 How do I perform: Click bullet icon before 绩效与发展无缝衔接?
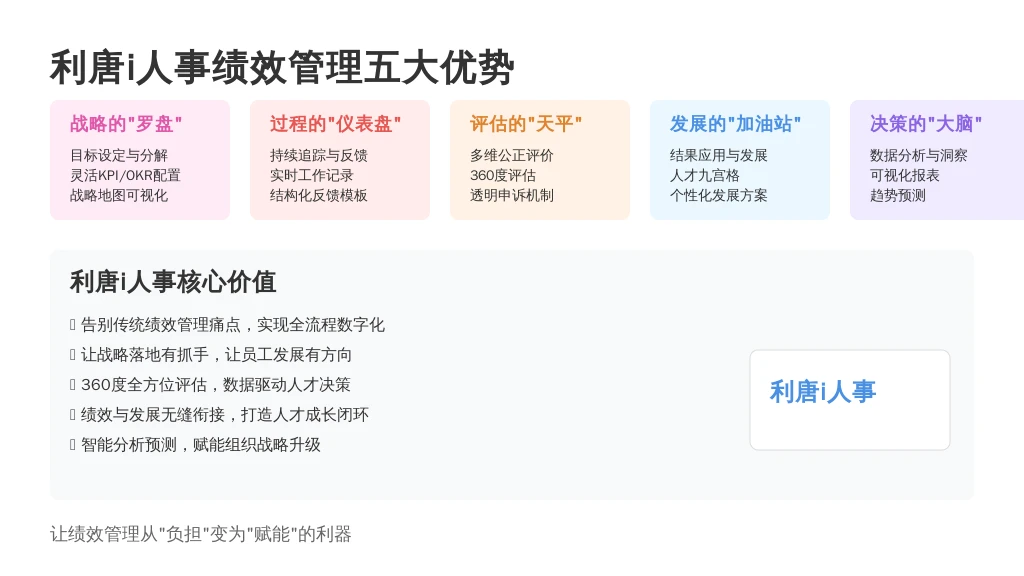[x=72, y=415]
